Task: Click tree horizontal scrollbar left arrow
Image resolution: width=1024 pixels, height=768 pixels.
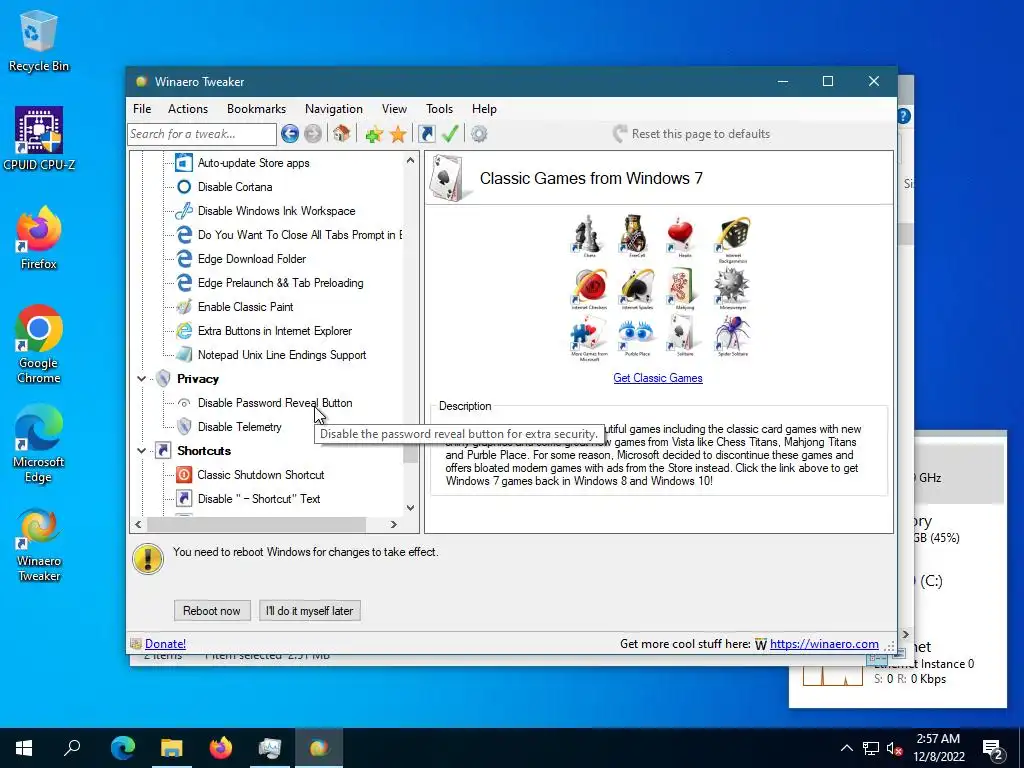Action: 138,524
